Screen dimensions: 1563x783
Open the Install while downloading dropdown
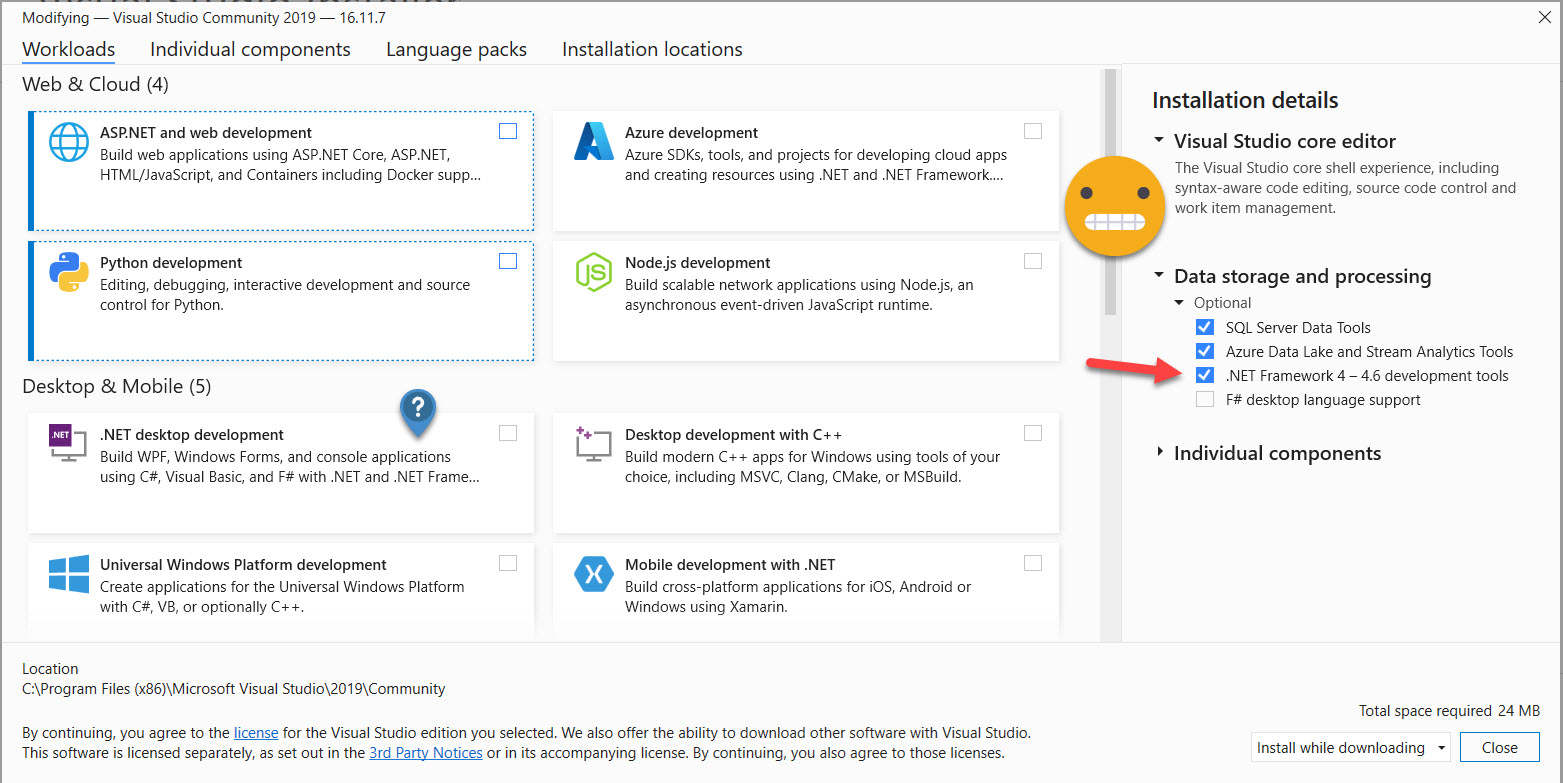(1351, 747)
